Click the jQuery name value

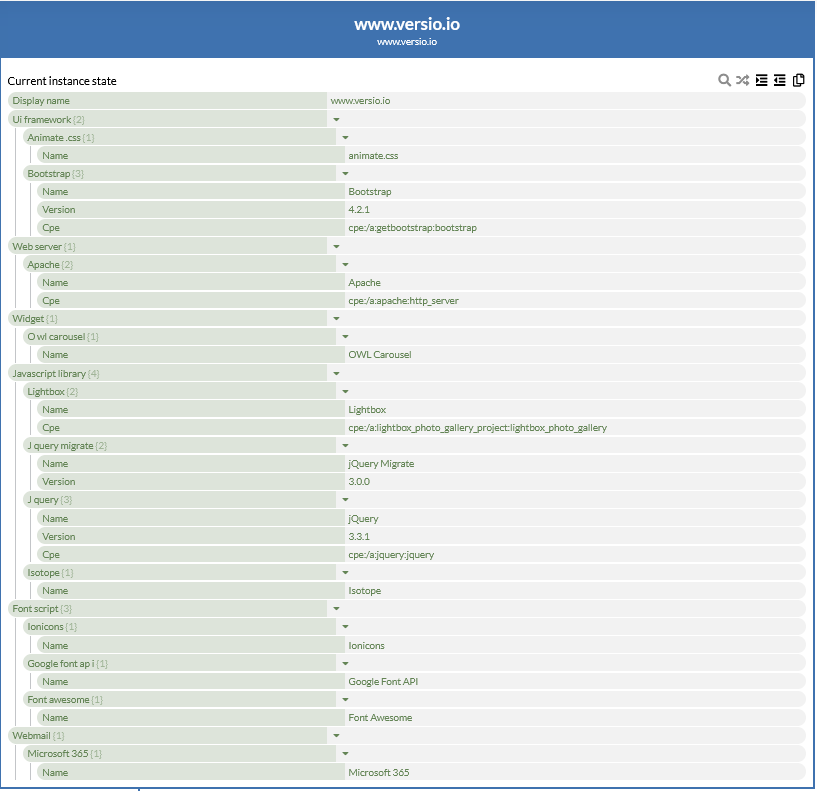coord(363,519)
